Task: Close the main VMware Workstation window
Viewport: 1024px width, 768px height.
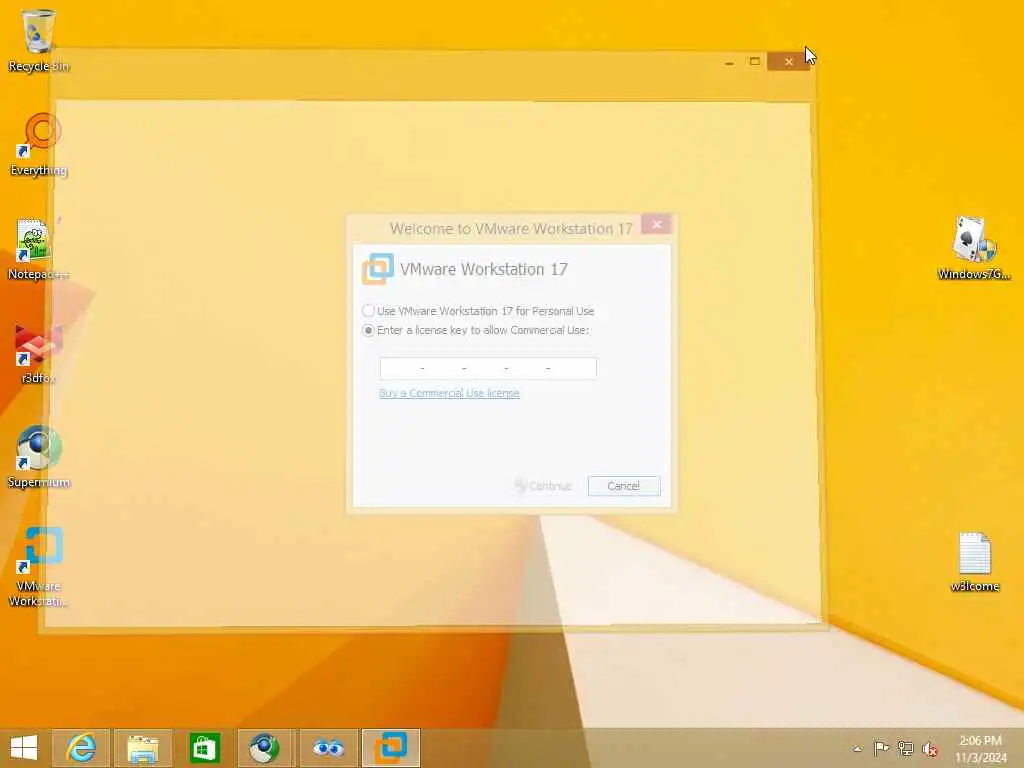Action: pos(788,62)
